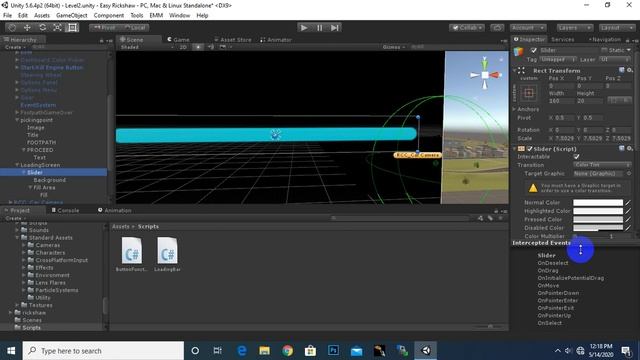Screen dimensions: 640x360
Task: Select the Scale tool
Action: [58, 28]
